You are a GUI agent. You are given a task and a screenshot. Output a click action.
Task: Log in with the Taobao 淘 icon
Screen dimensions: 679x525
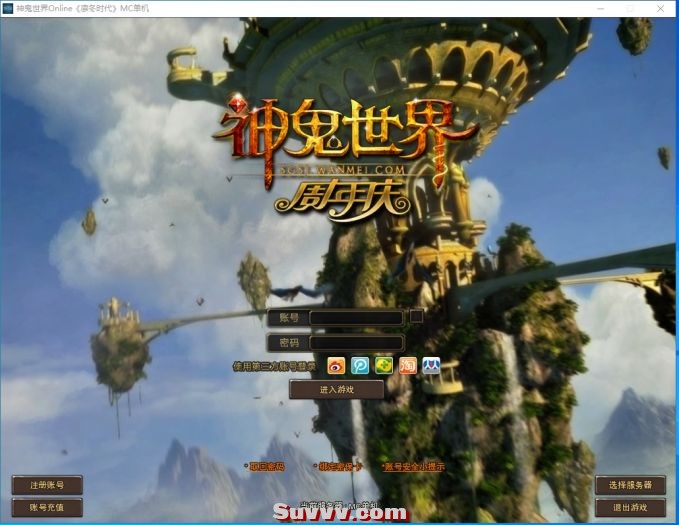click(407, 366)
